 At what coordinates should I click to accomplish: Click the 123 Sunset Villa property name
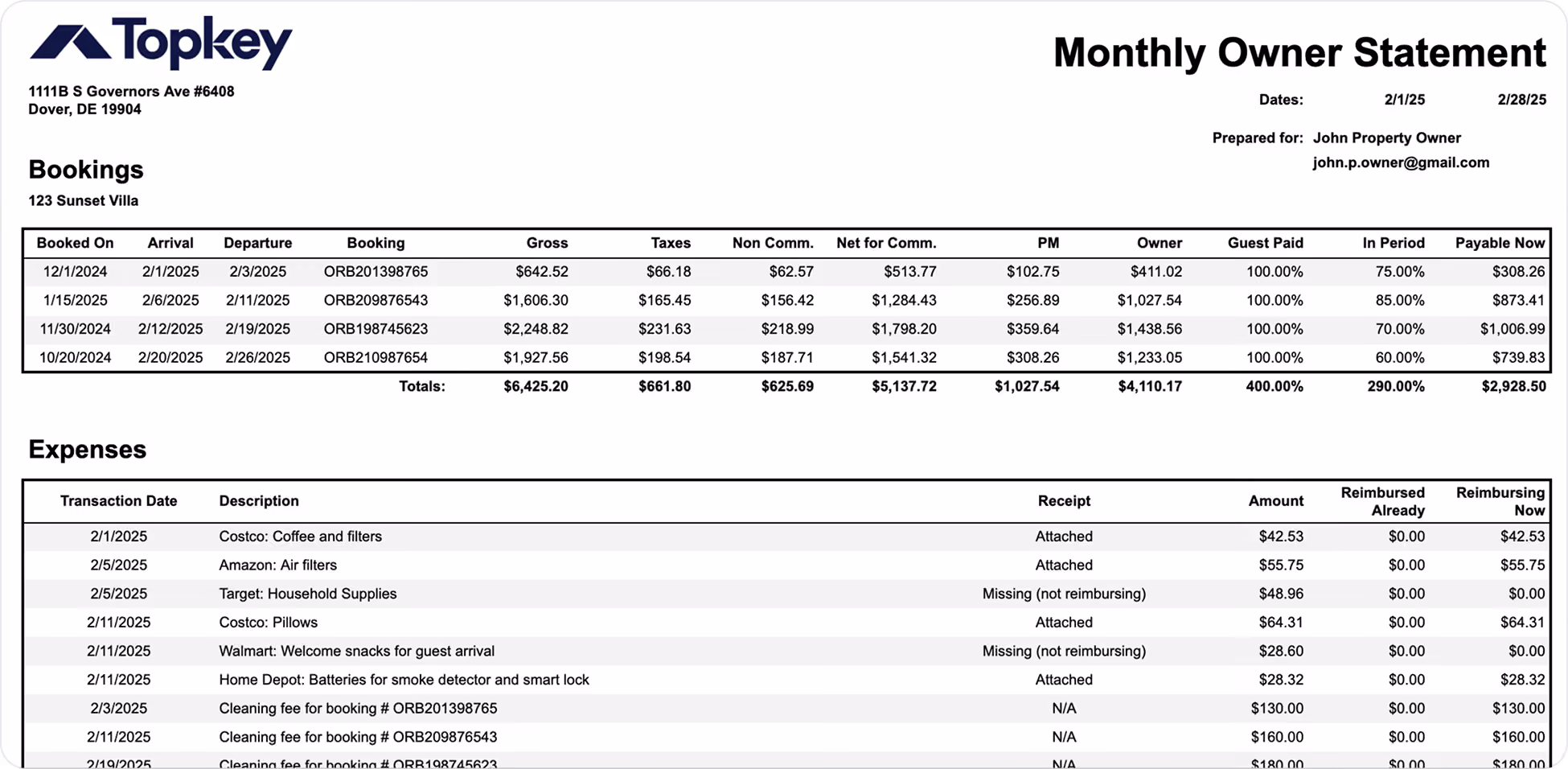coord(83,200)
